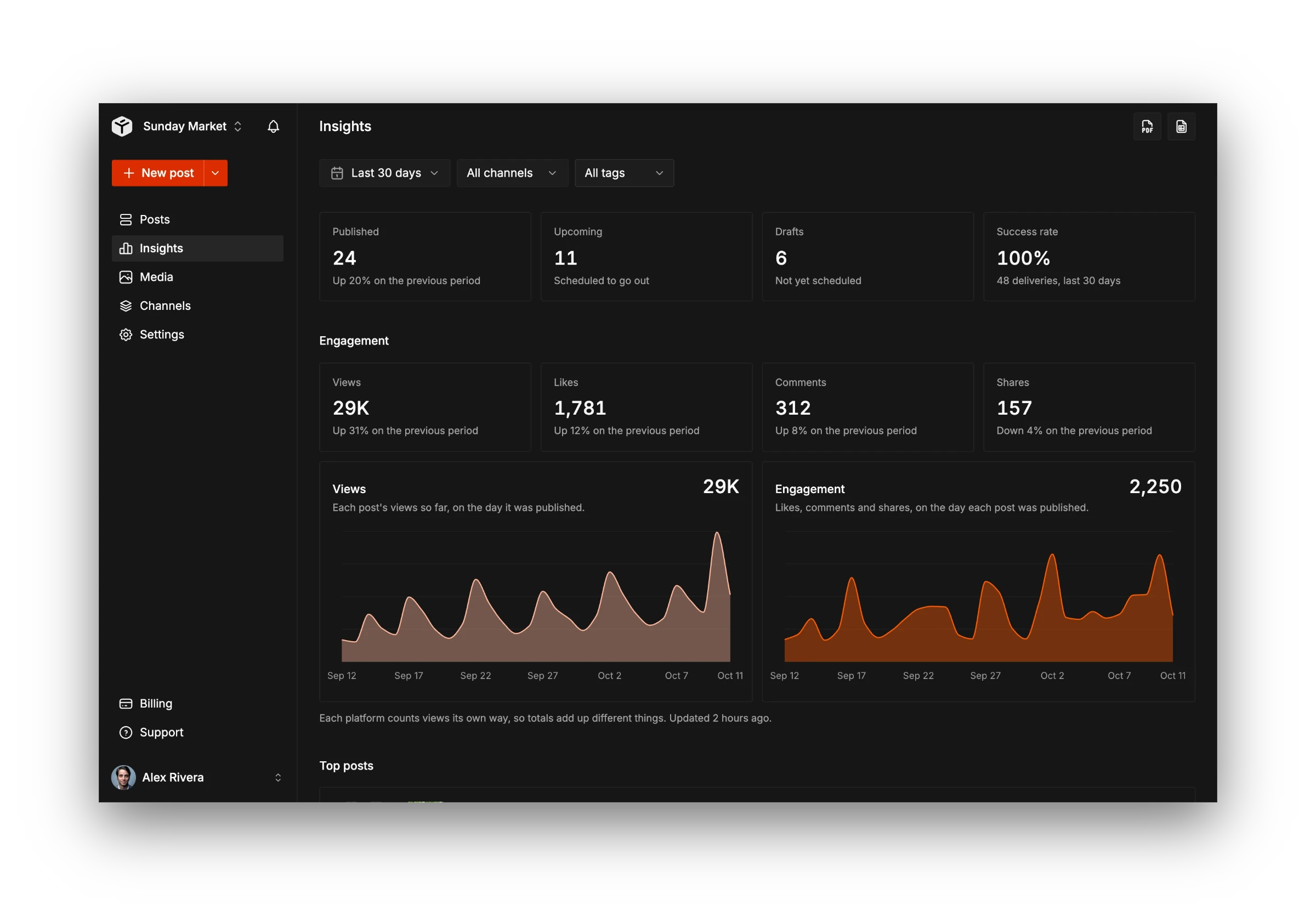Click the Sep 12 label on Engagement chart

click(x=784, y=675)
